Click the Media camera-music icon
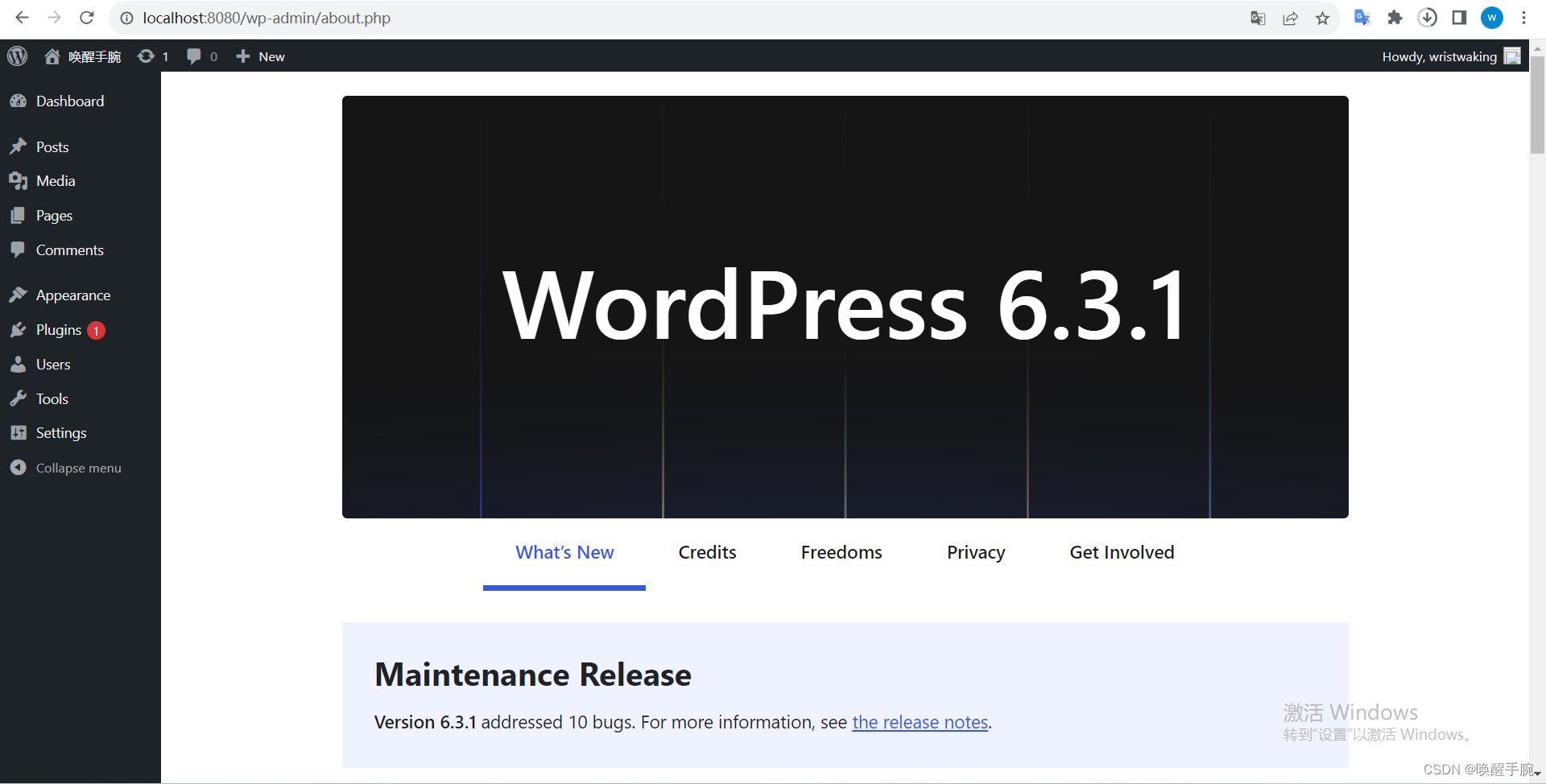The width and height of the screenshot is (1546, 784). 18,181
